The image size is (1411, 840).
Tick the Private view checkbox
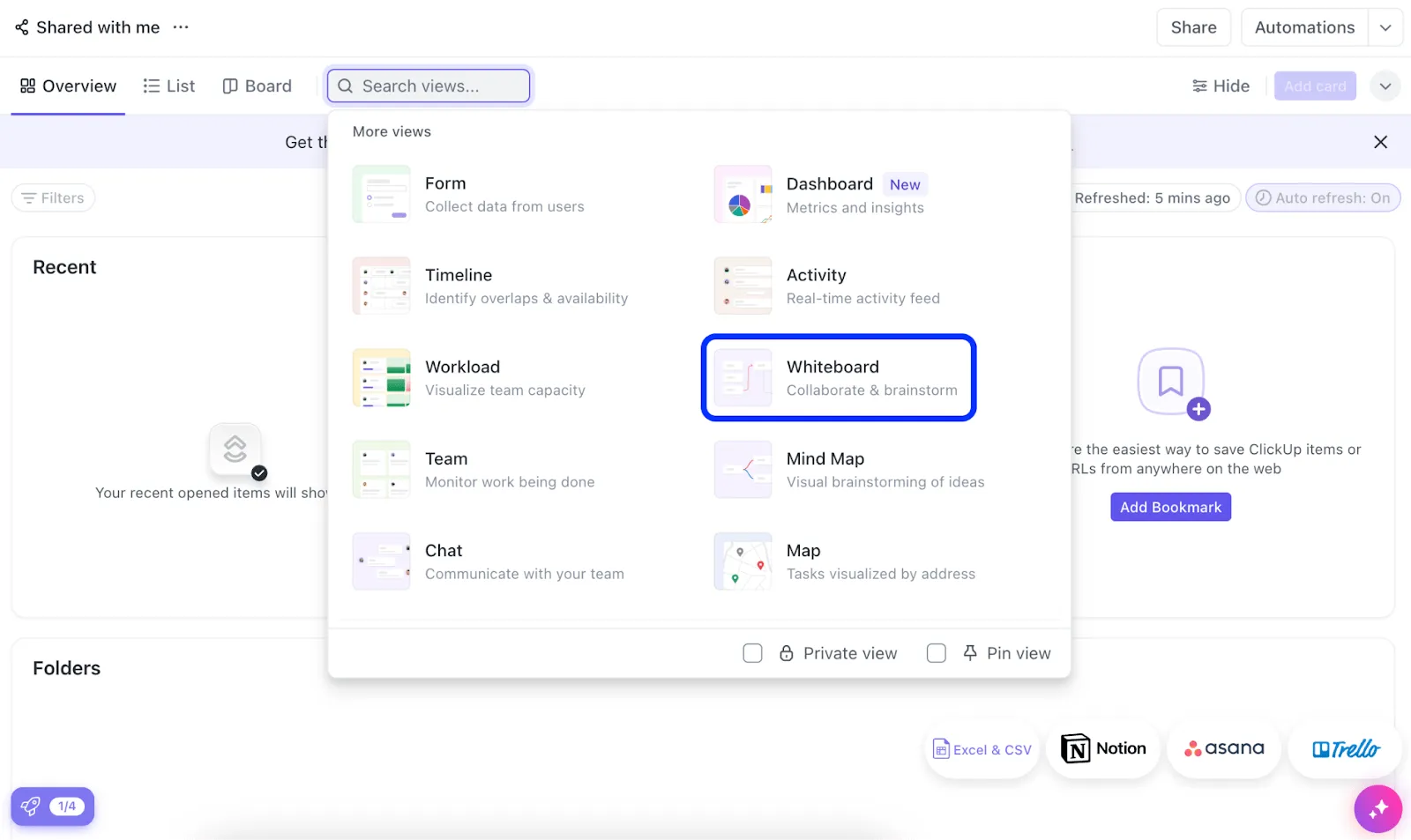pos(752,653)
